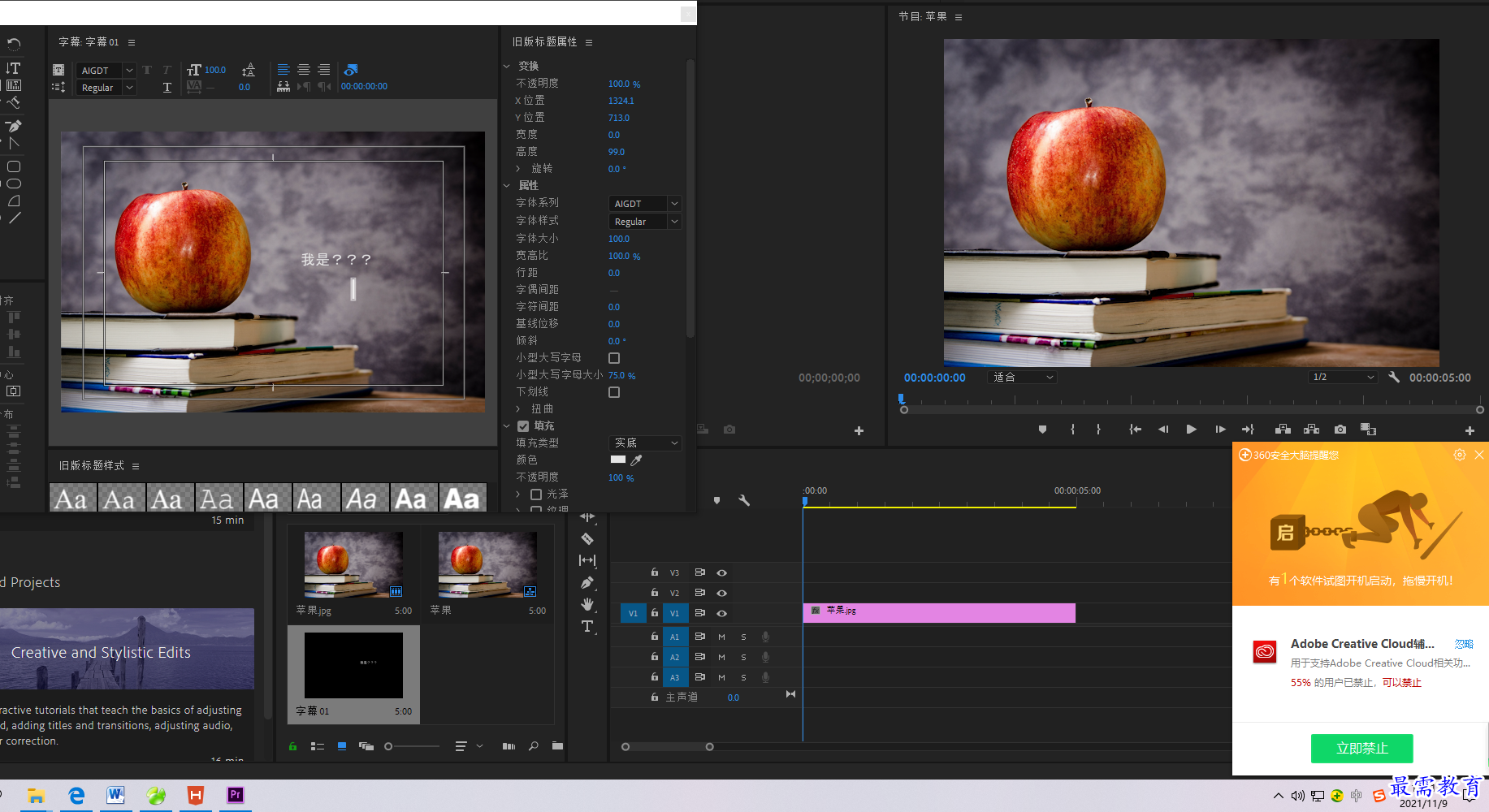Solo audio track A2
Screen dimensions: 1489x812
tap(743, 657)
